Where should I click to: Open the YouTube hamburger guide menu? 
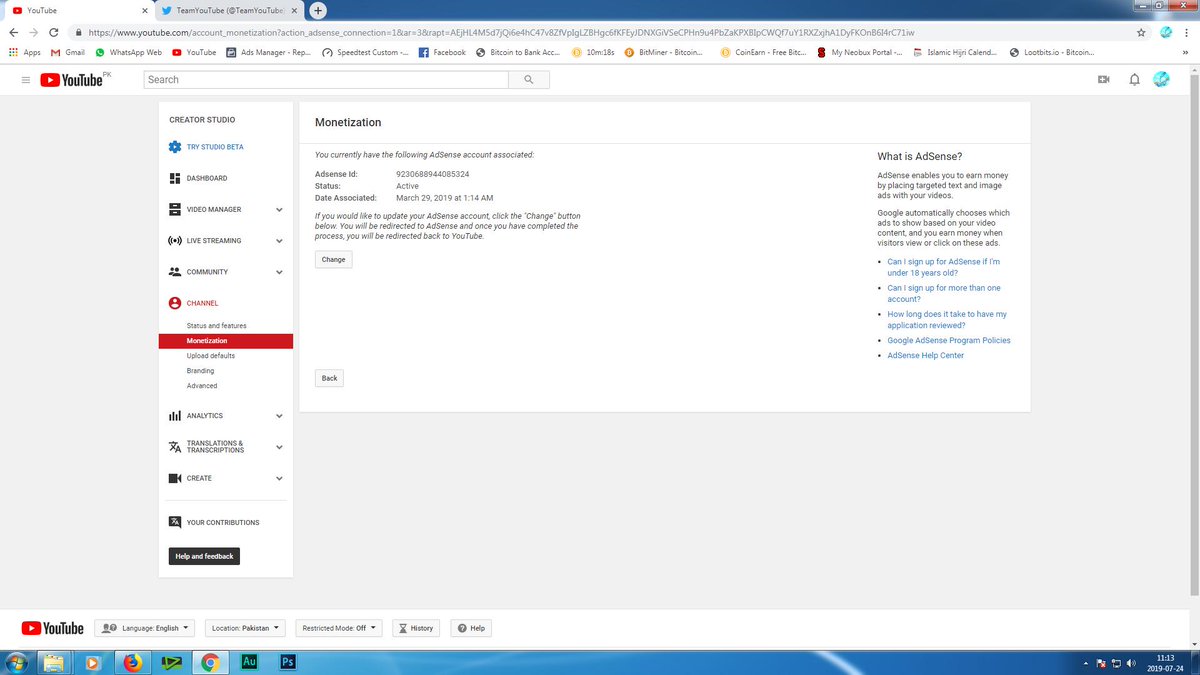[26, 80]
